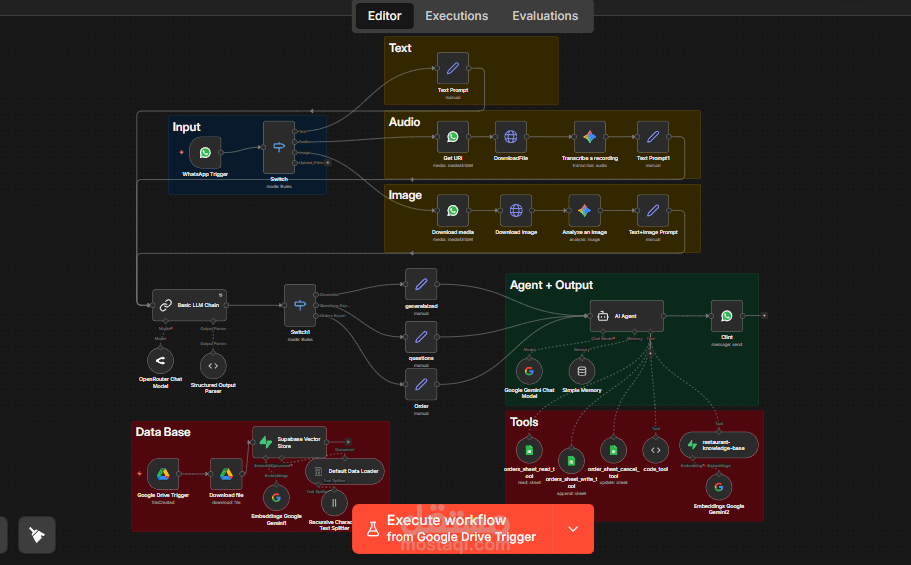Open the Recursive Character Text Splitter node

[334, 503]
